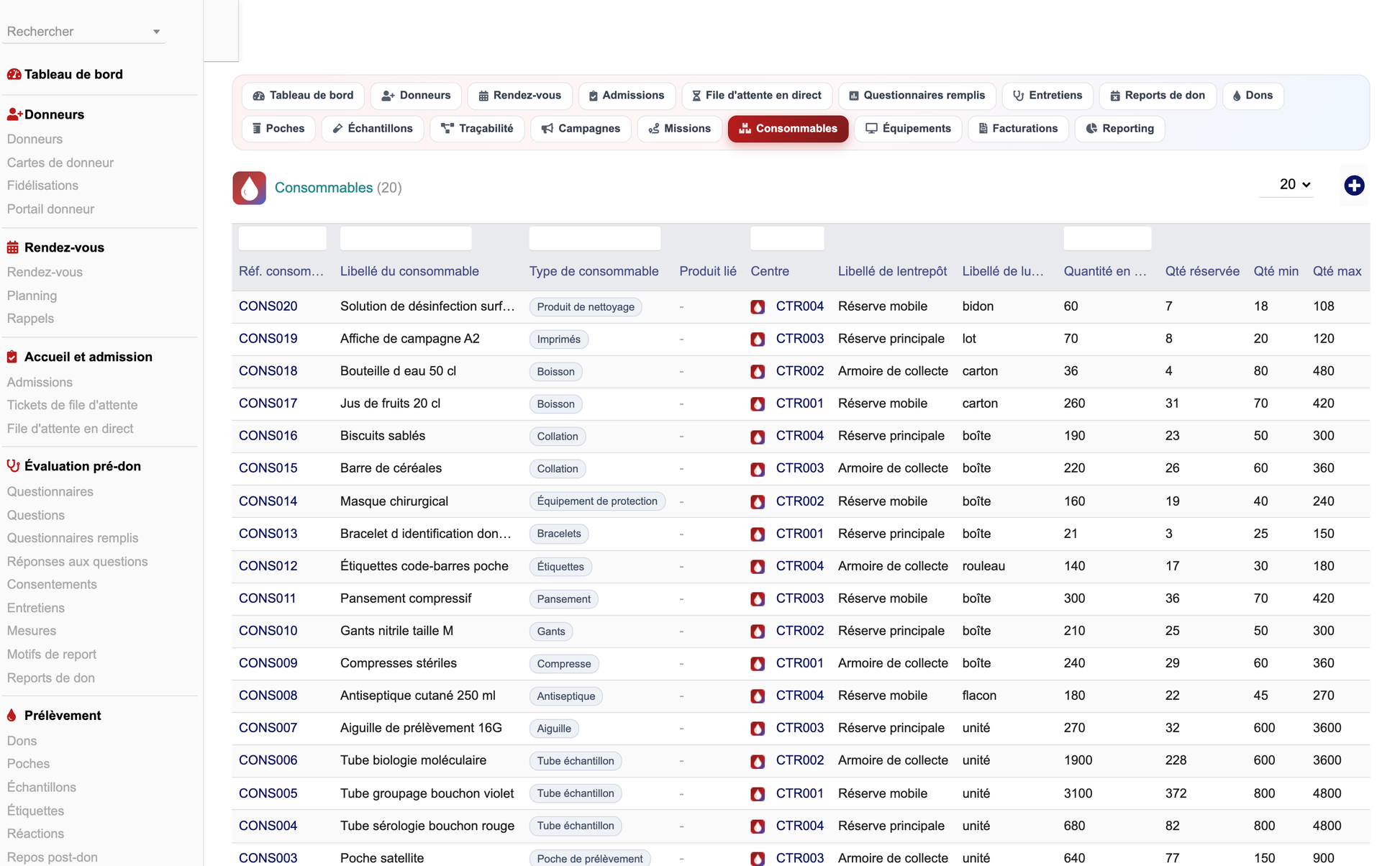Click the centre icon in the CONS016 row
1400x866 pixels.
pyautogui.click(x=758, y=437)
